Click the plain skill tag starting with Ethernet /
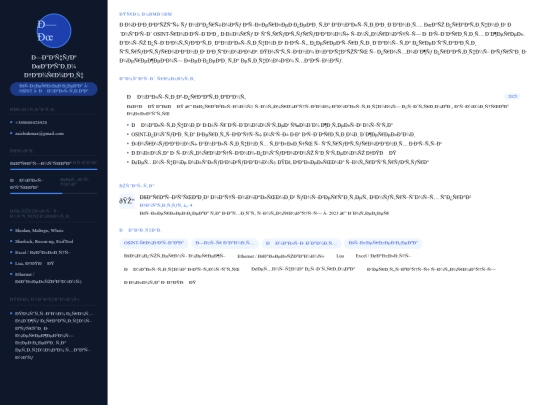Image resolution: width=540 pixels, height=405 pixels. click(281, 256)
